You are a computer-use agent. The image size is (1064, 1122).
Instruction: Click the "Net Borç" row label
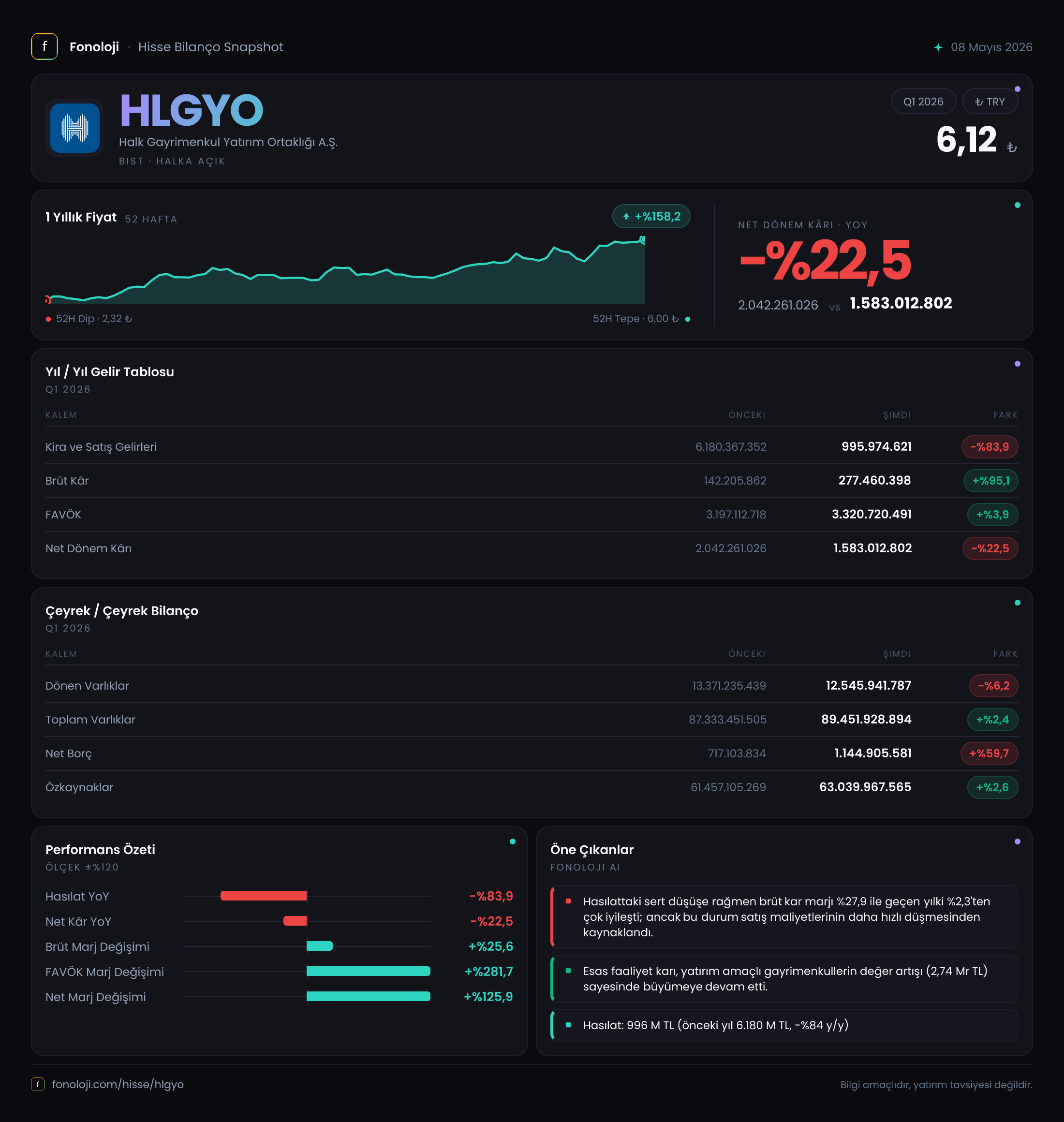(x=69, y=753)
